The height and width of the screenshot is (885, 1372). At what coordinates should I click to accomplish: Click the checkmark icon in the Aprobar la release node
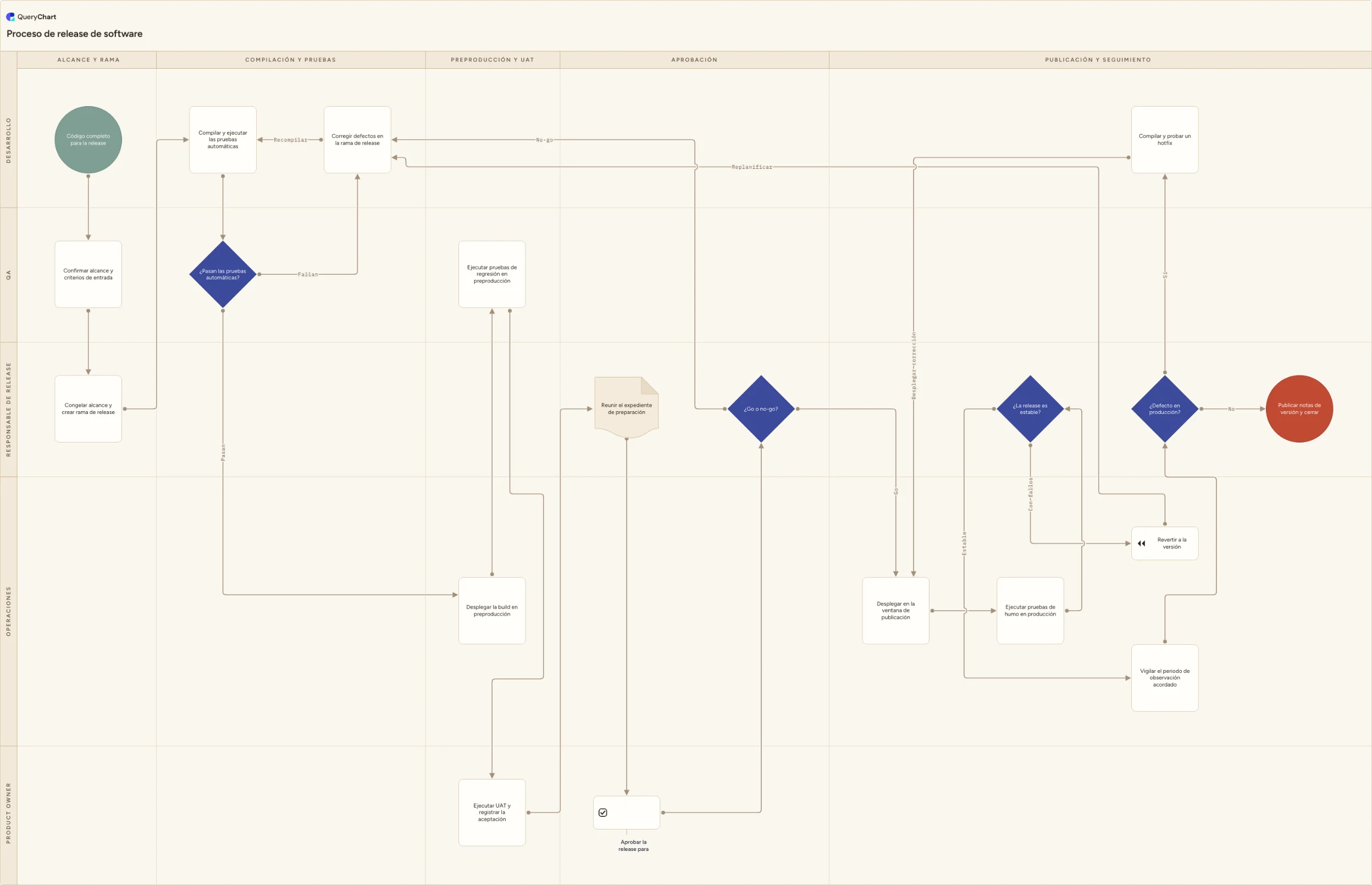click(602, 812)
